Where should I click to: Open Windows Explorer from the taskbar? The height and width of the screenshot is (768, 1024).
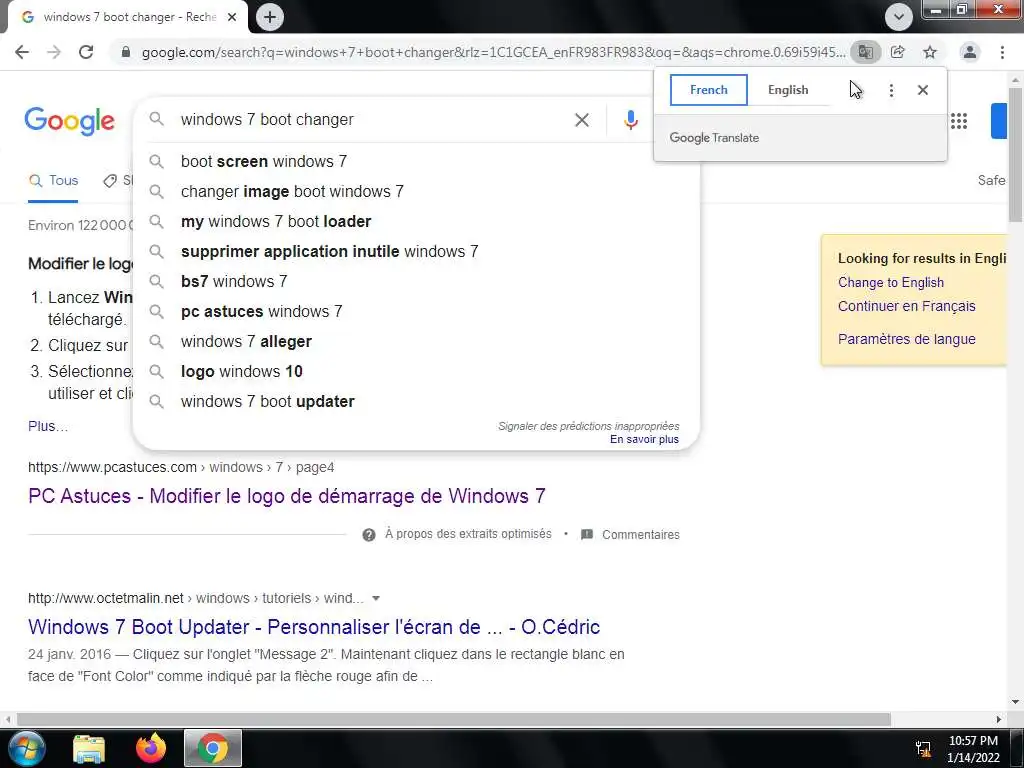89,749
